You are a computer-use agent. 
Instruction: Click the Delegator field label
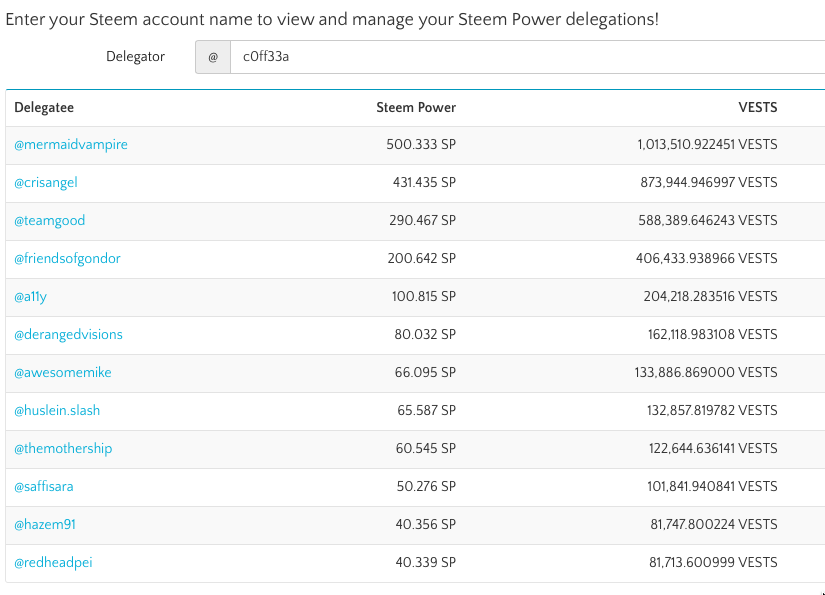135,57
